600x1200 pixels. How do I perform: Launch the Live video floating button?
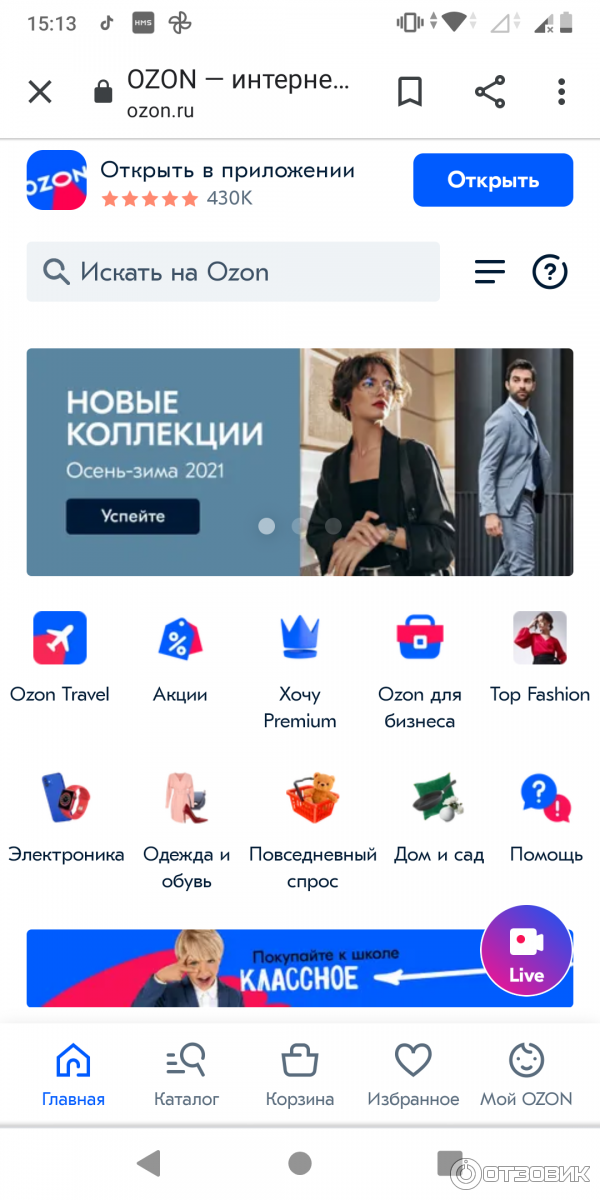pos(526,951)
